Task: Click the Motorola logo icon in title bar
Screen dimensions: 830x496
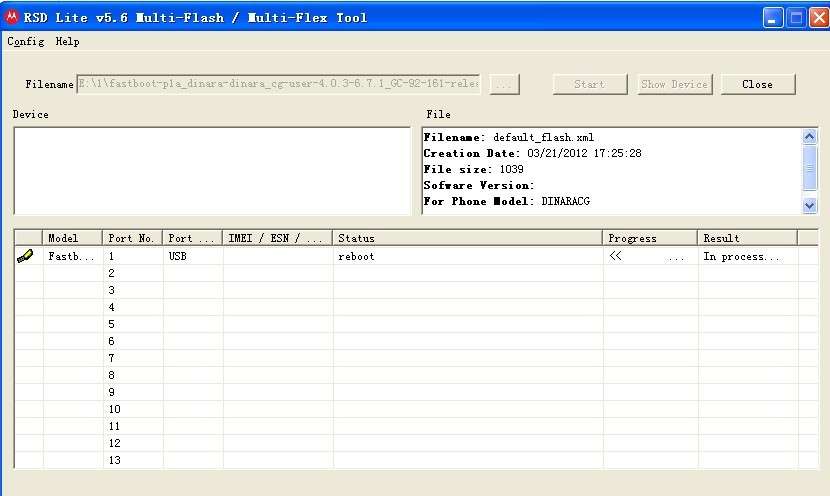Action: (13, 17)
